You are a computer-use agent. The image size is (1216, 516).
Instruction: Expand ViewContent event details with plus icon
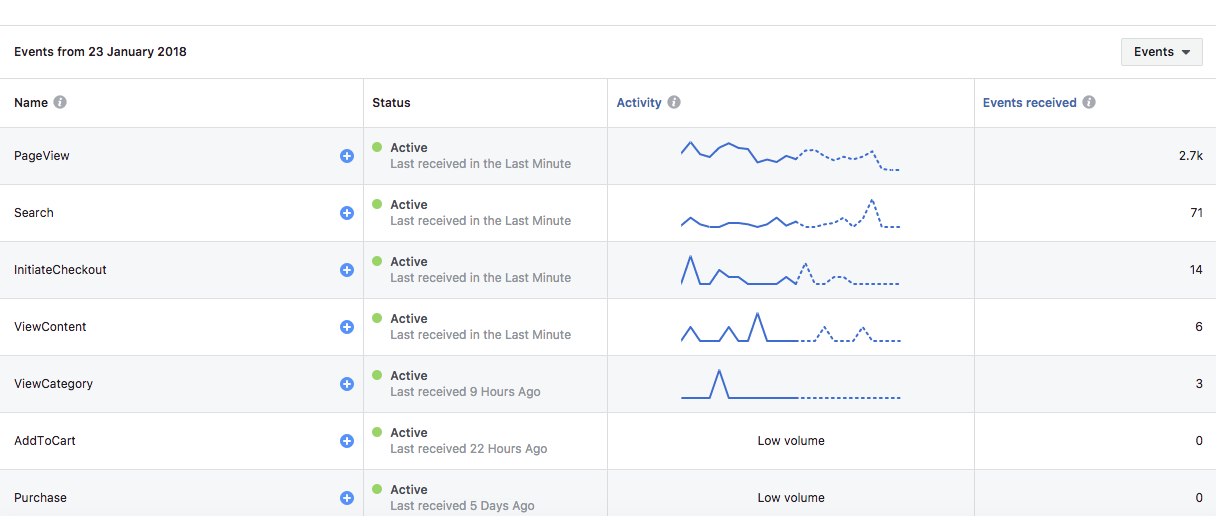pyautogui.click(x=347, y=327)
